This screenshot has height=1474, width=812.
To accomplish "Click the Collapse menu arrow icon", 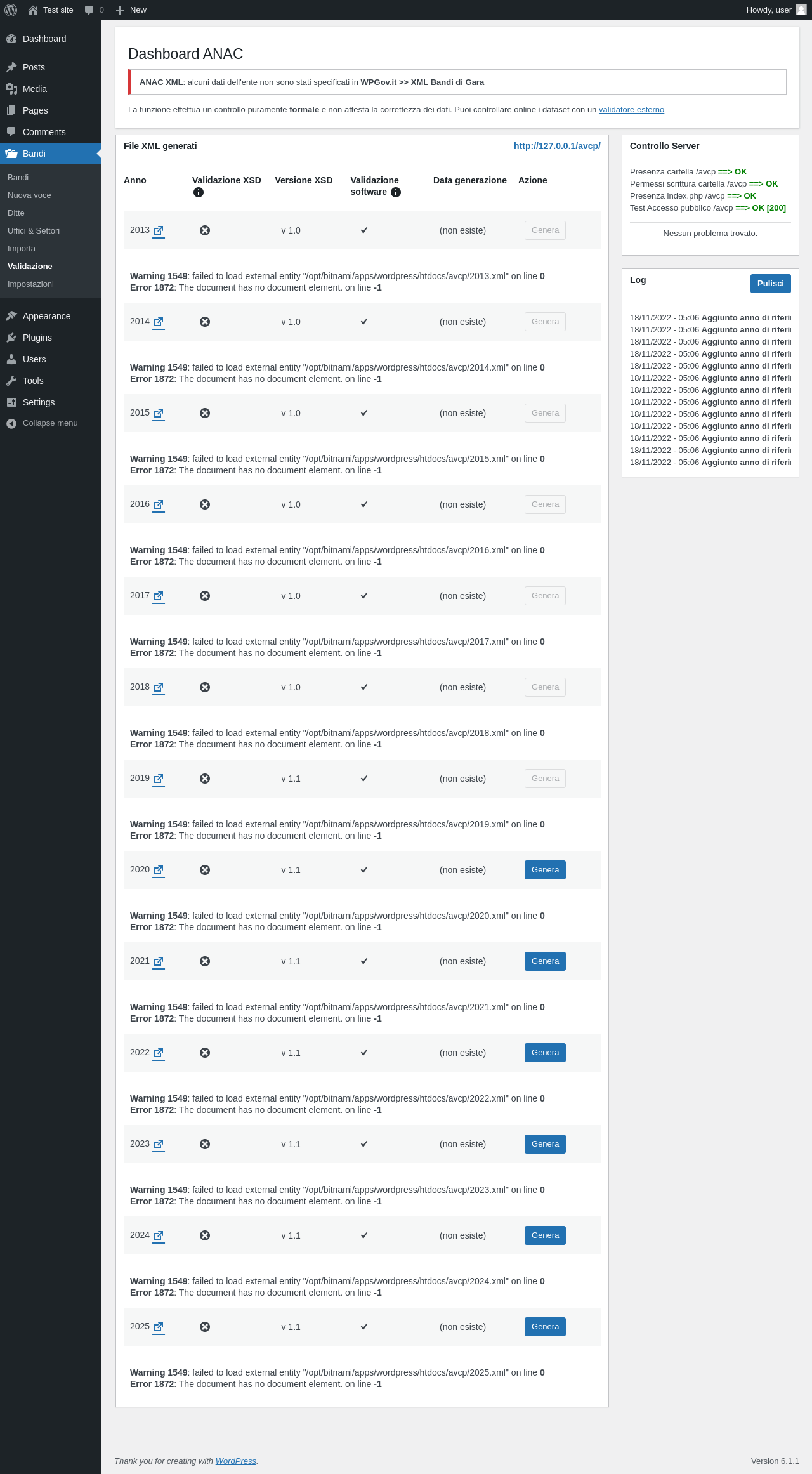I will 11,423.
